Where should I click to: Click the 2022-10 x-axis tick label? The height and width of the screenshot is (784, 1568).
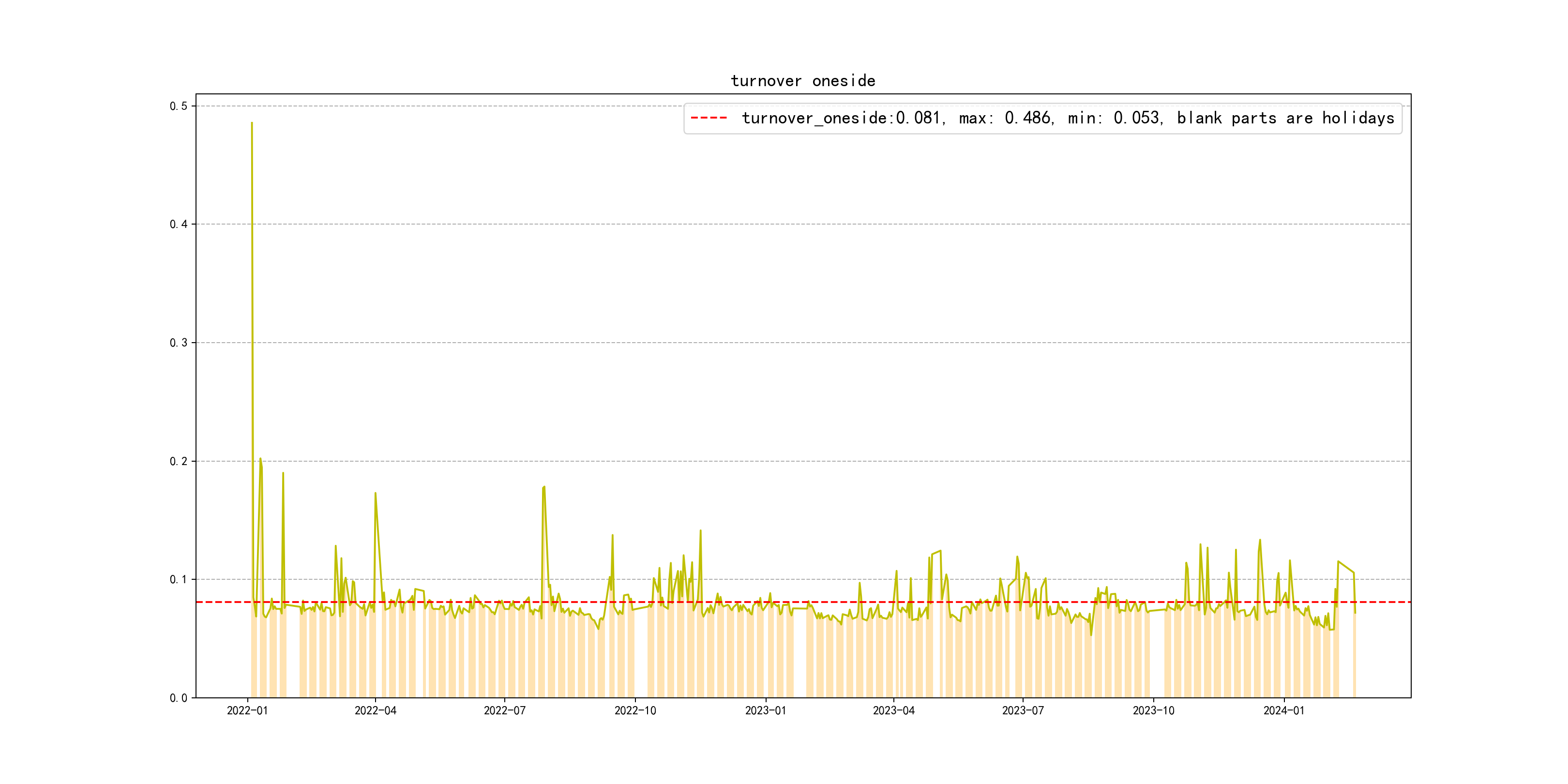[635, 710]
